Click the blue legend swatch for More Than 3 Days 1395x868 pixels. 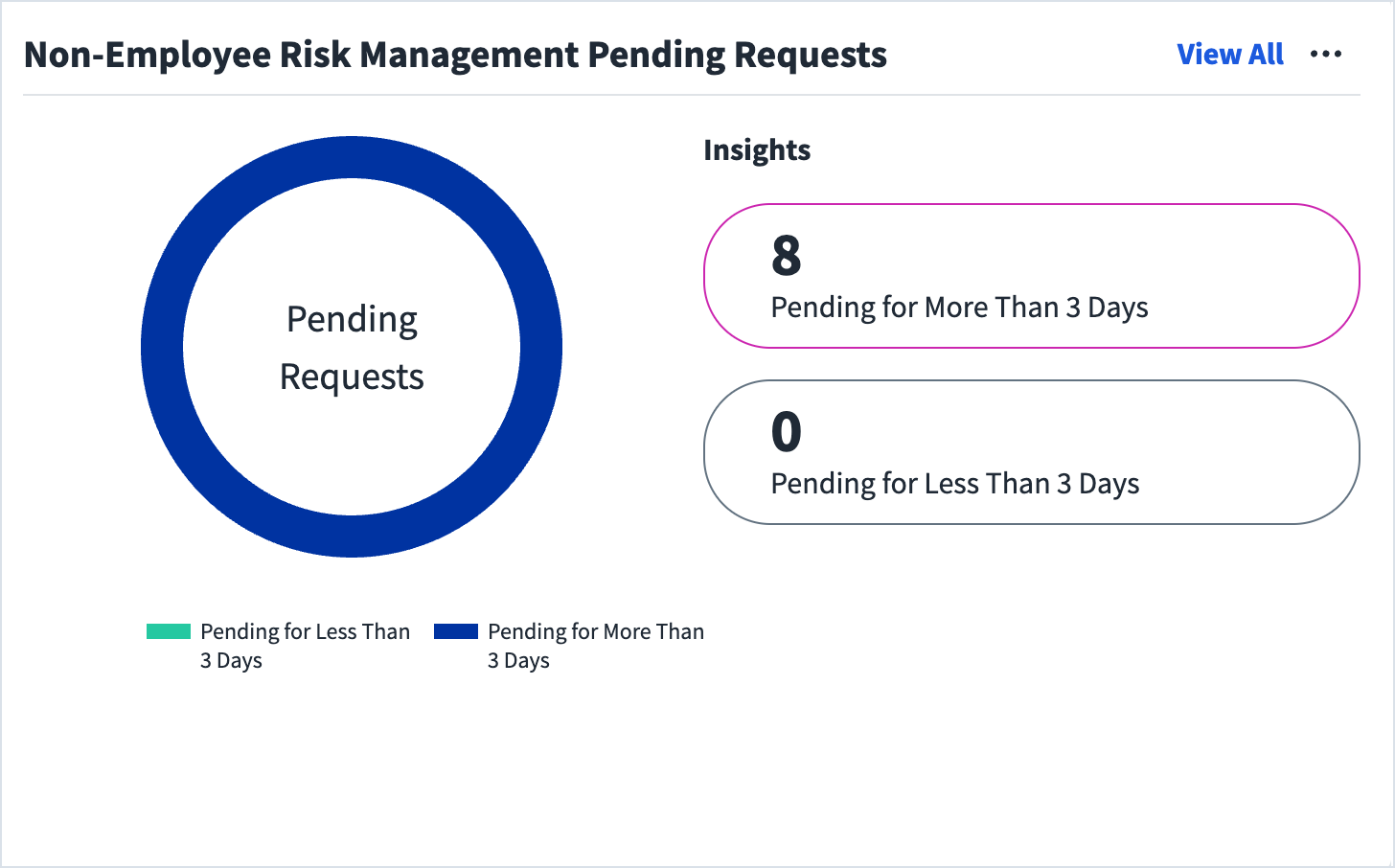(x=456, y=631)
